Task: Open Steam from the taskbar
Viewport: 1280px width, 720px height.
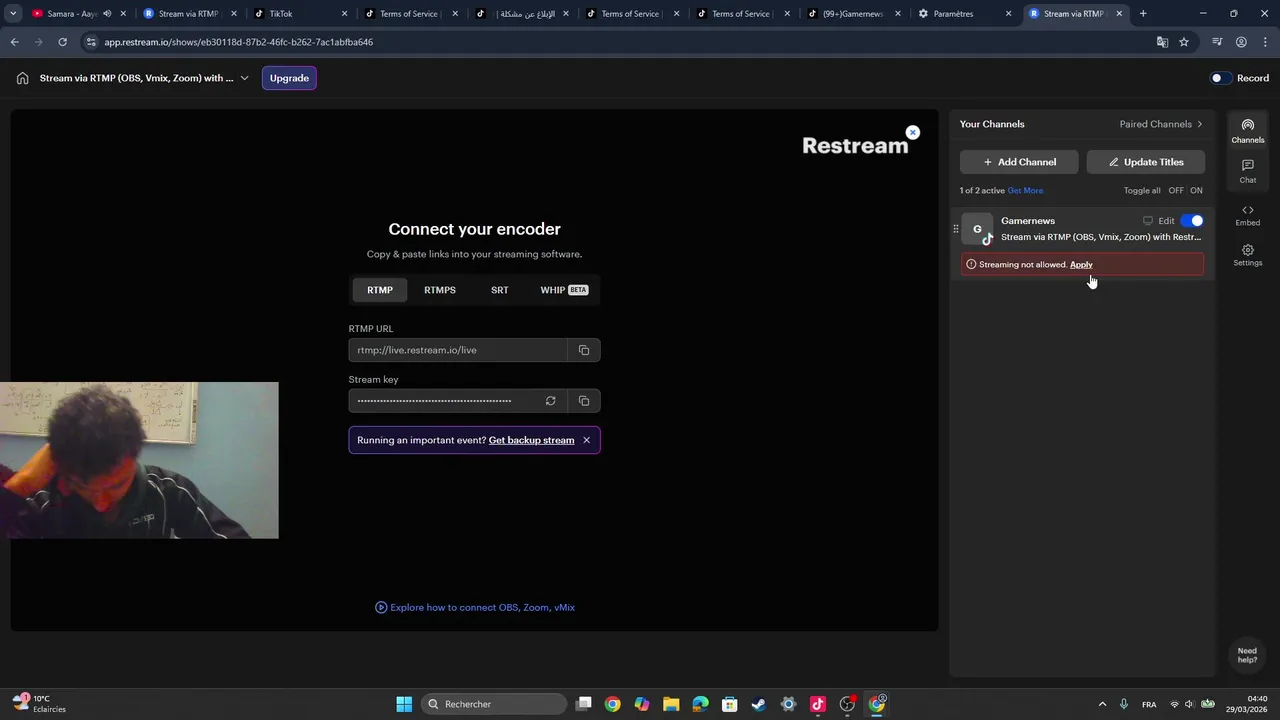Action: [759, 704]
